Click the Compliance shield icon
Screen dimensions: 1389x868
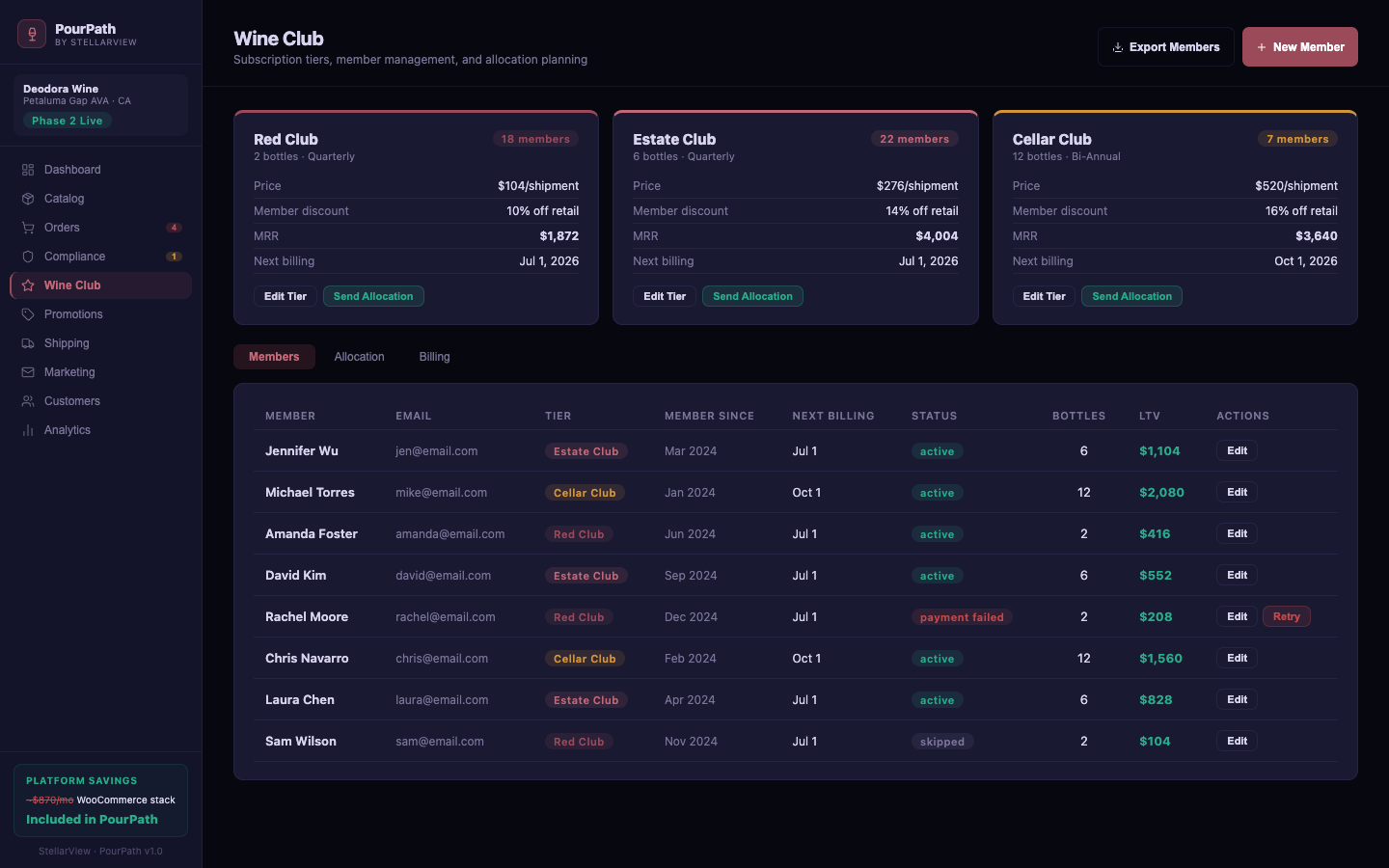pyautogui.click(x=28, y=257)
